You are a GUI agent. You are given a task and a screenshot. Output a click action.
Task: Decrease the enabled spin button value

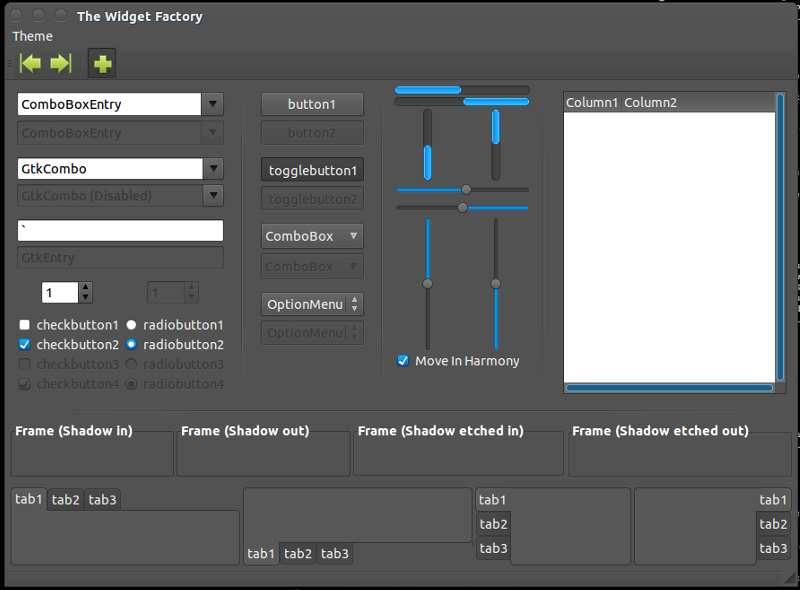(x=85, y=298)
